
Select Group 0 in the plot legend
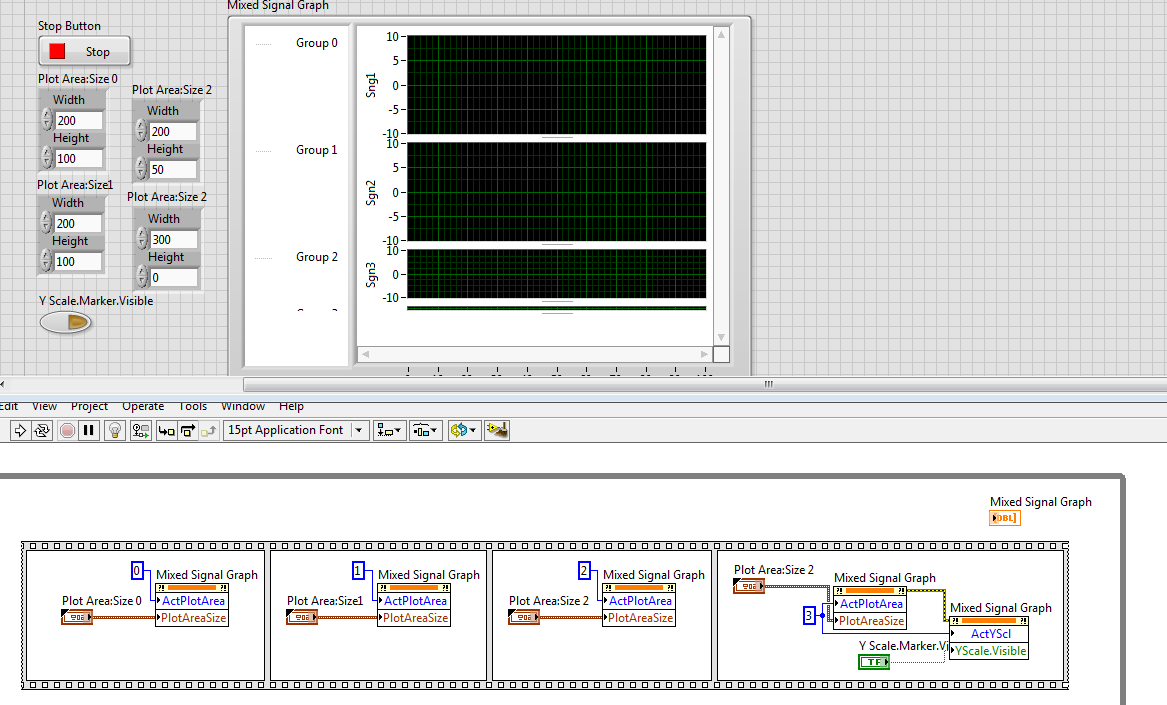point(316,43)
